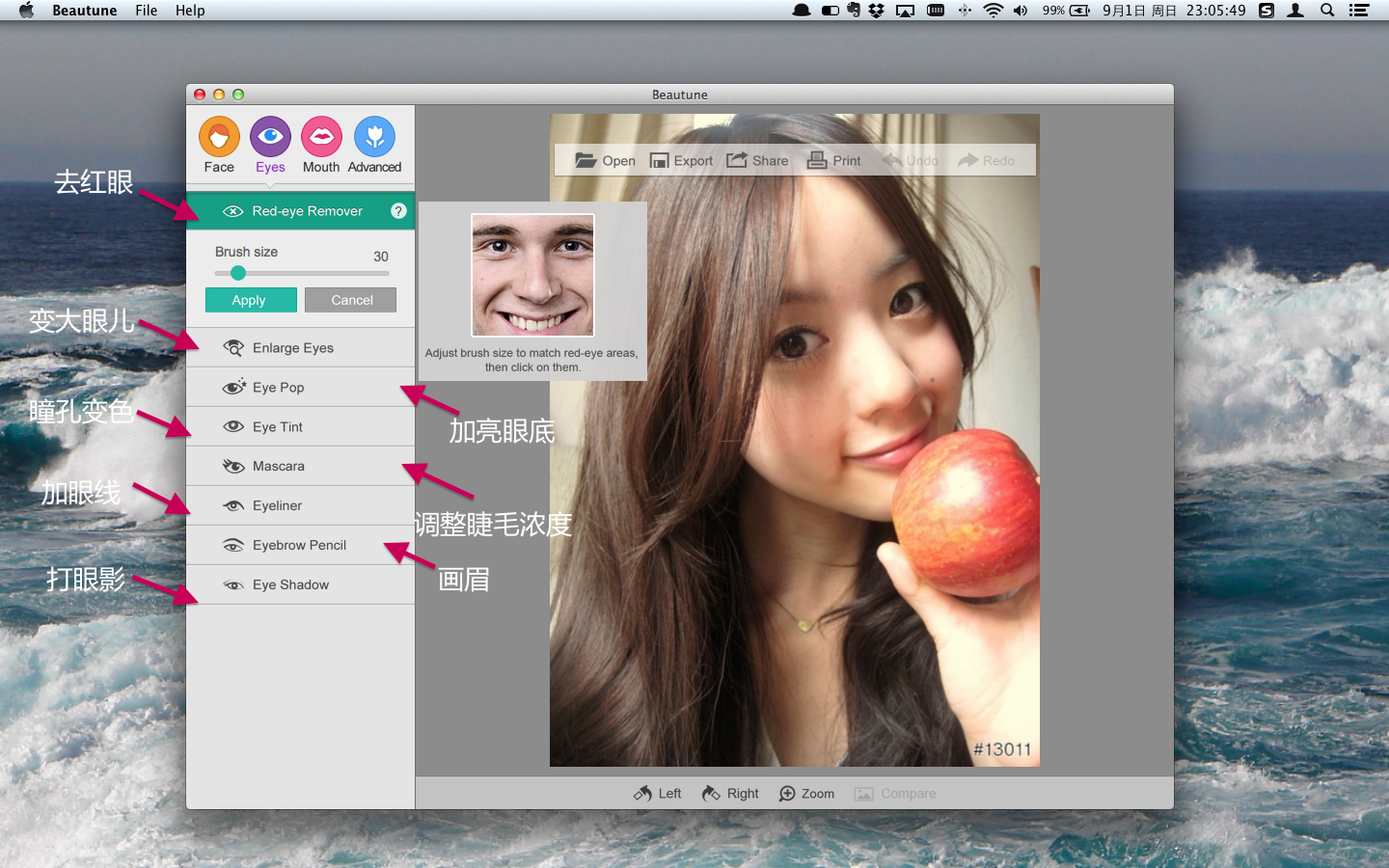Viewport: 1389px width, 868px height.
Task: Open Notification Center in the menu bar
Action: tap(1359, 11)
